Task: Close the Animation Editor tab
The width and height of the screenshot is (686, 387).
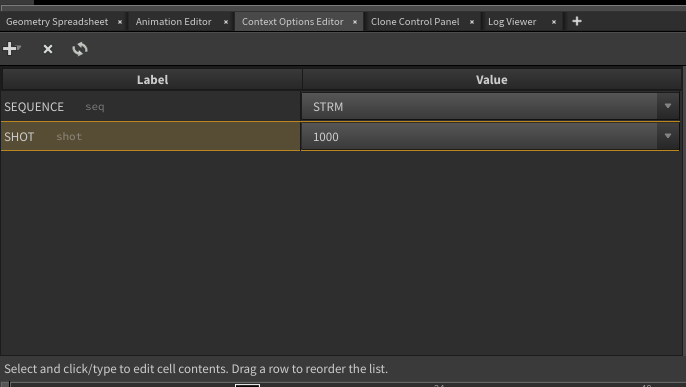Action: click(226, 22)
